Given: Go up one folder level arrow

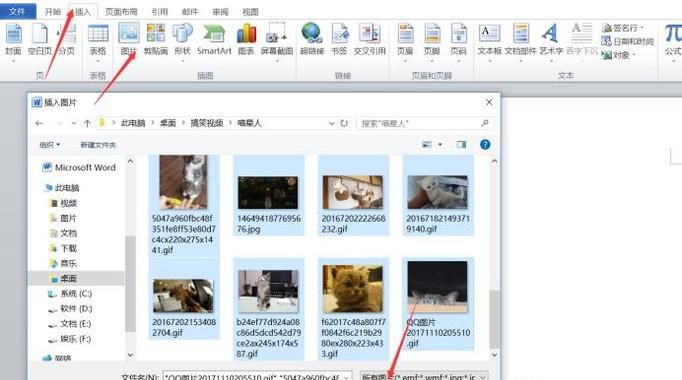Looking at the screenshot, I should pyautogui.click(x=87, y=123).
